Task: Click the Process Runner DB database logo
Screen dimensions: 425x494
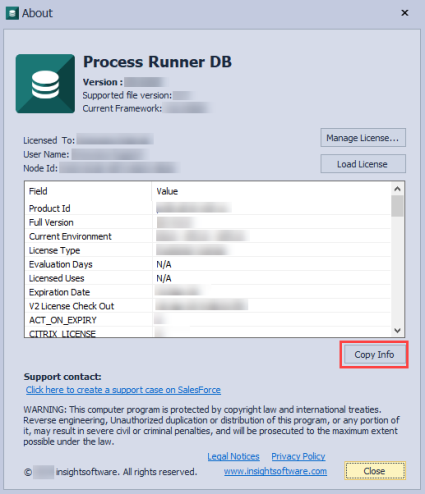Action: point(45,84)
